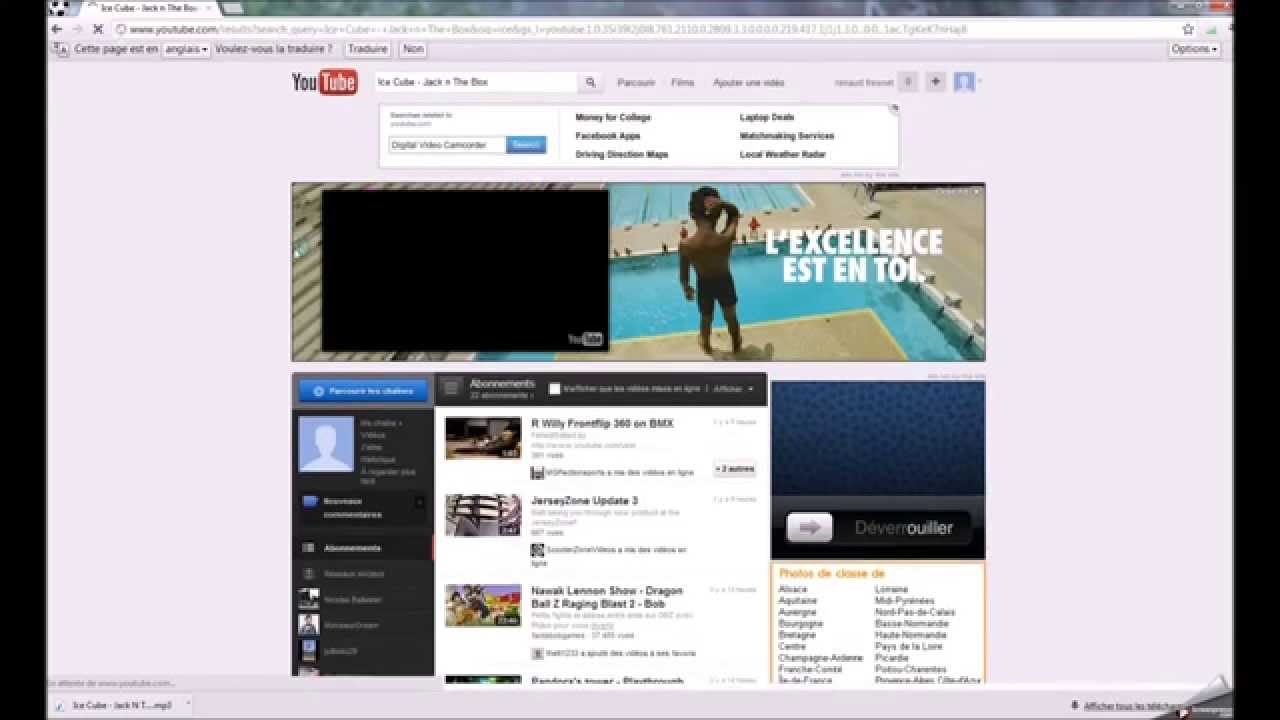The width and height of the screenshot is (1280, 720).
Task: Click the 'Midi-Pyrénées' region link
Action: pyautogui.click(x=905, y=601)
